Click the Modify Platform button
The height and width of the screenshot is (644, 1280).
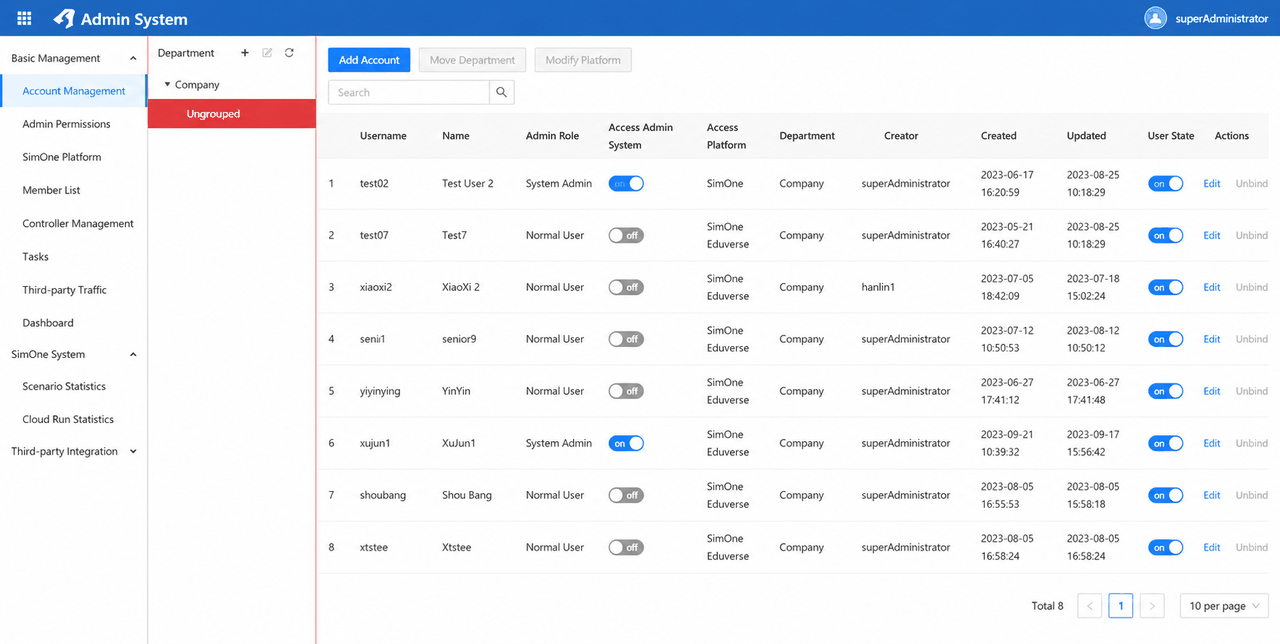tap(583, 60)
